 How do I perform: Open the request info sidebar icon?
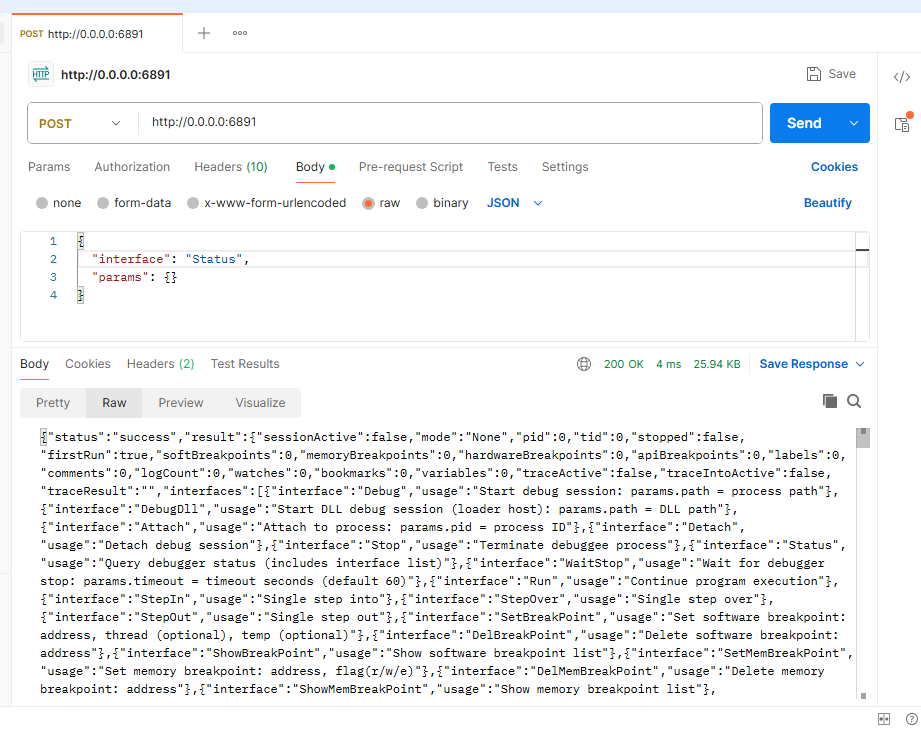pyautogui.click(x=902, y=124)
